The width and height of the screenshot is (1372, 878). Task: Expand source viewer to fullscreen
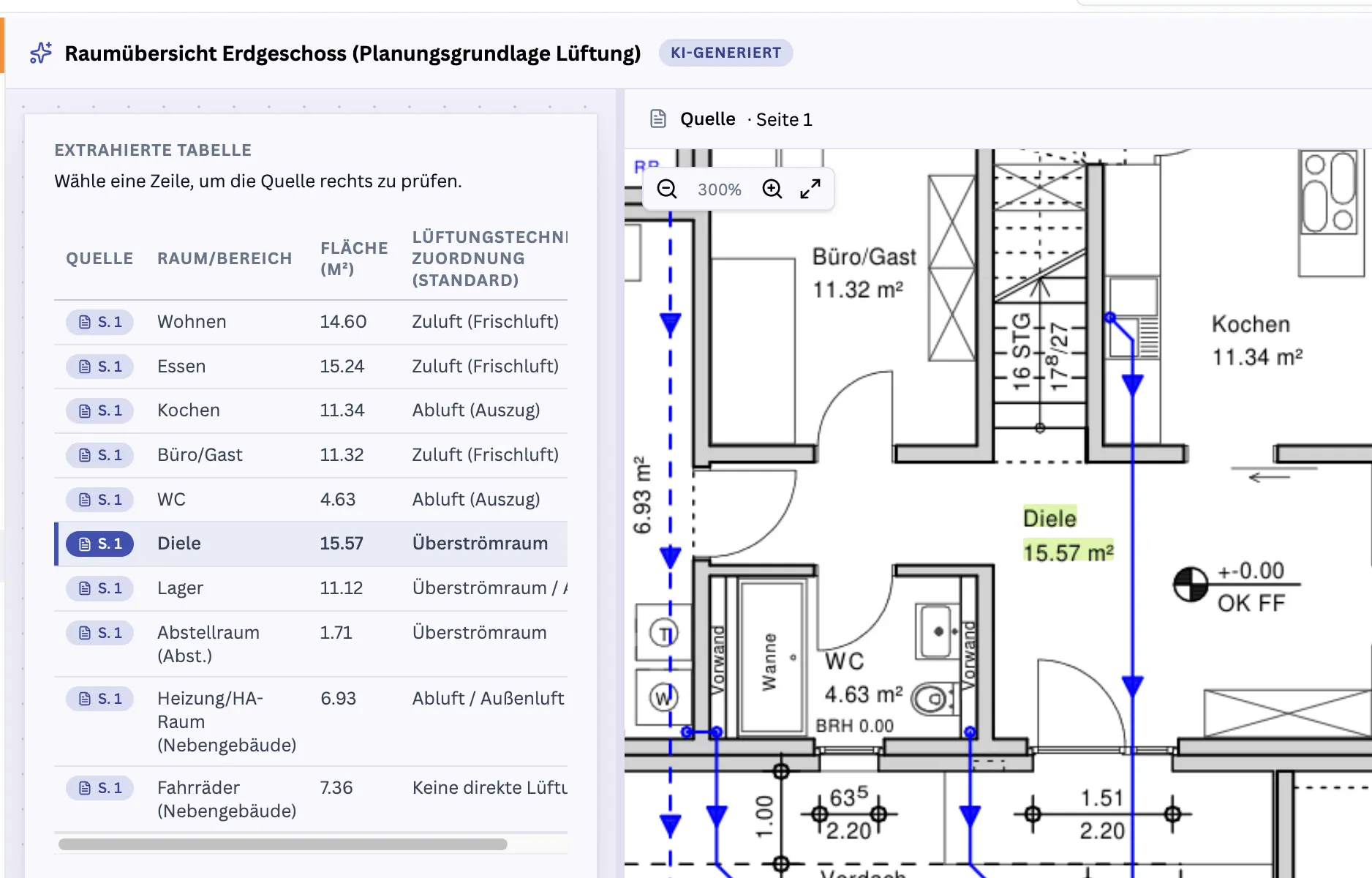pos(810,190)
